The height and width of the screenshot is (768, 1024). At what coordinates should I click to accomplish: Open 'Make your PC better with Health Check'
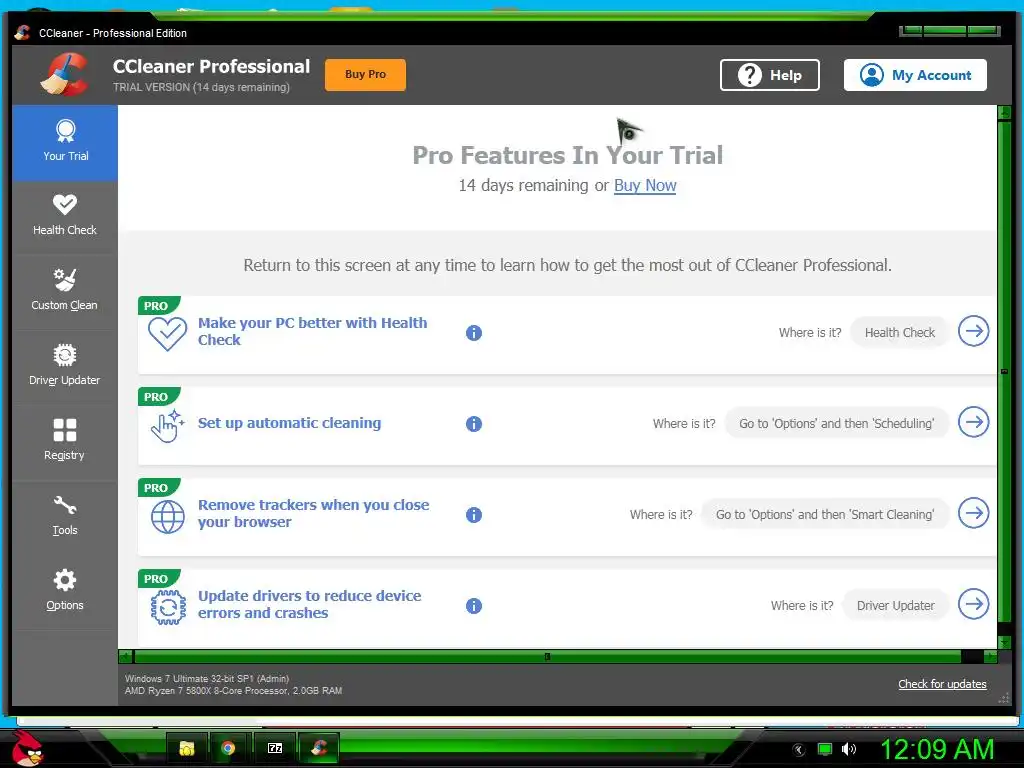(x=312, y=331)
